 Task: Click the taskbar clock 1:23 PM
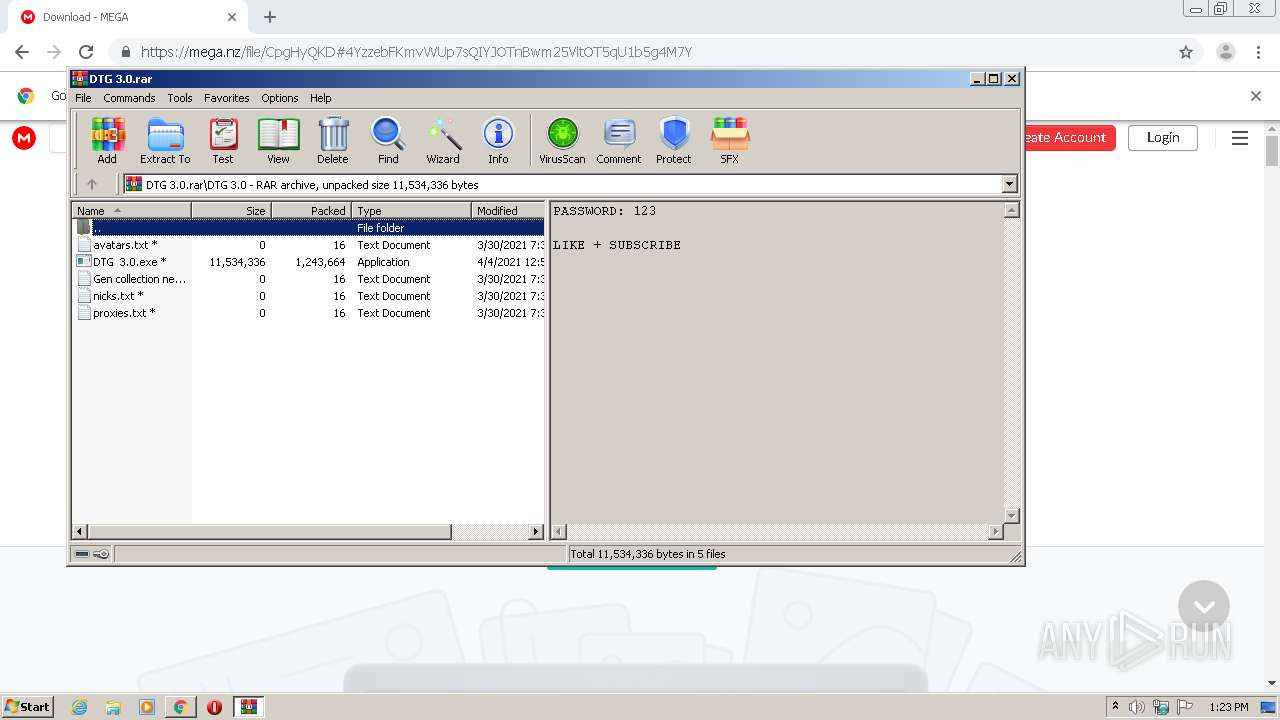pos(1228,707)
